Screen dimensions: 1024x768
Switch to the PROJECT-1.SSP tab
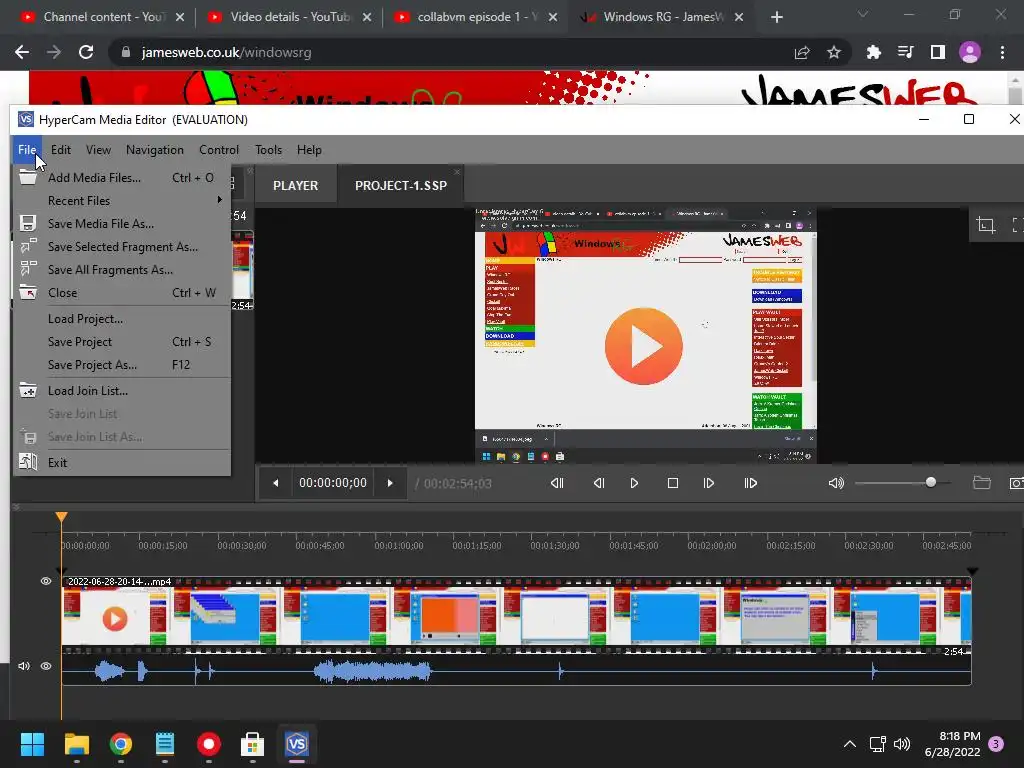point(400,185)
